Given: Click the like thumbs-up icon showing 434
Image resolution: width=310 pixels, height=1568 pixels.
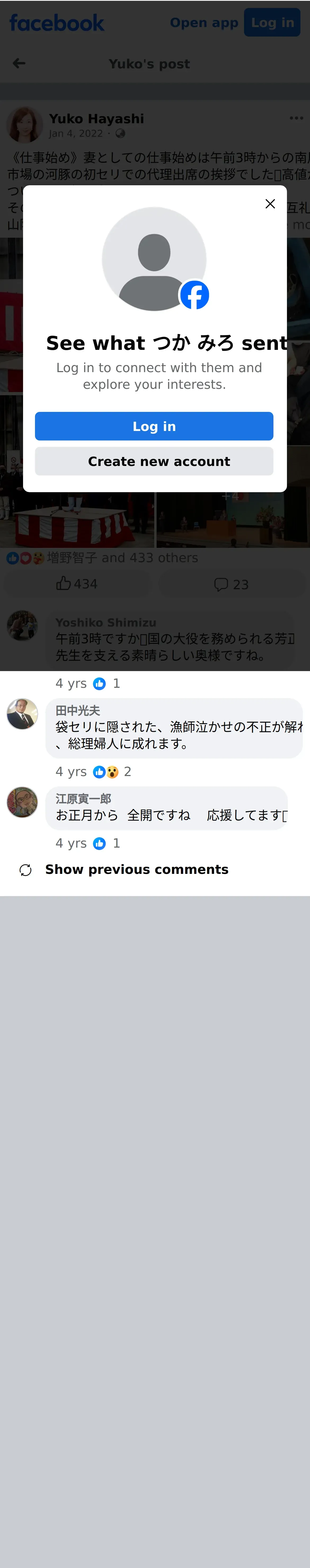Looking at the screenshot, I should click(63, 583).
